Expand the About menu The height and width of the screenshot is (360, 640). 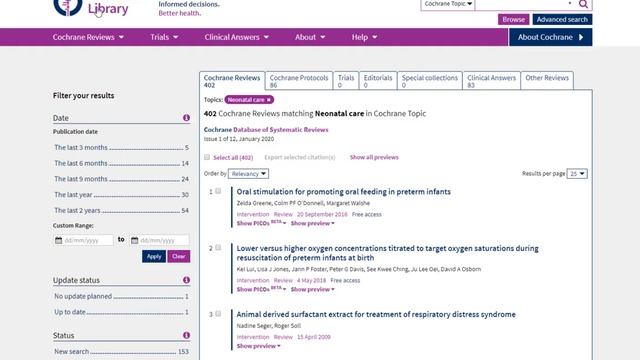(x=310, y=37)
